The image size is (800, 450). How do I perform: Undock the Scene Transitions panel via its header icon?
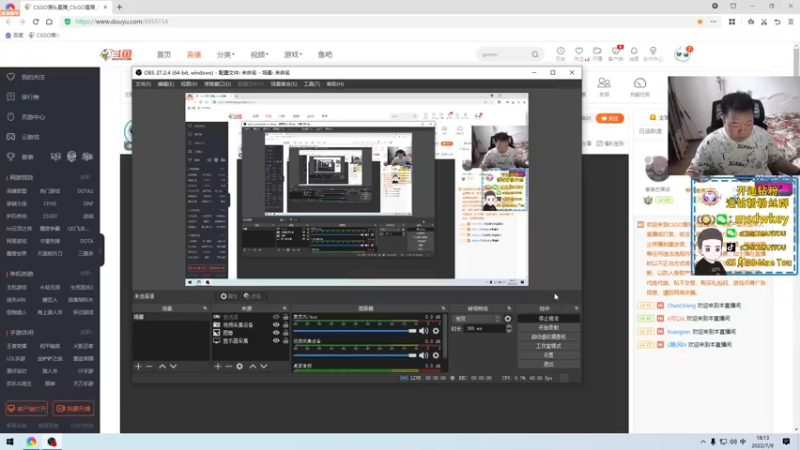click(x=509, y=308)
